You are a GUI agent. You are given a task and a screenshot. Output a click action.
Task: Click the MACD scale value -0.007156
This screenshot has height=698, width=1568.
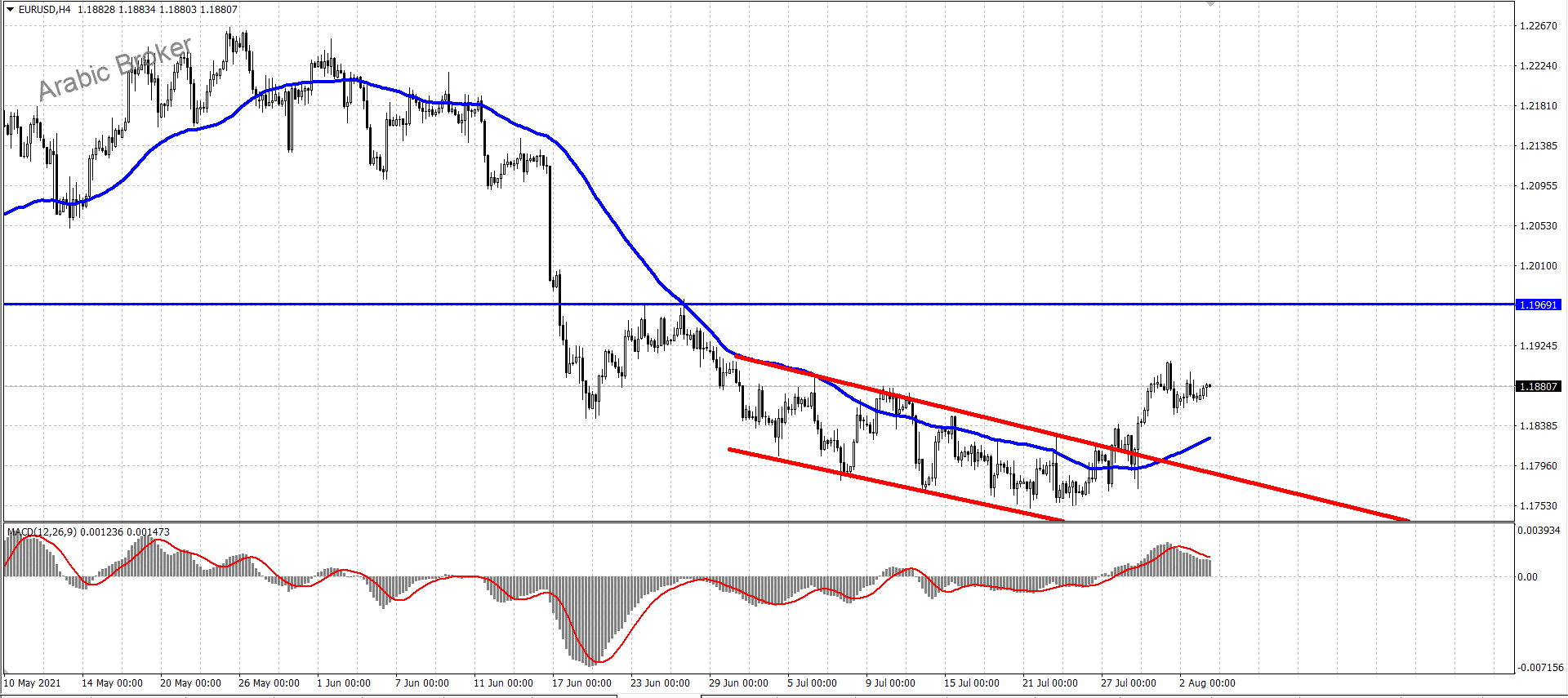(1540, 668)
